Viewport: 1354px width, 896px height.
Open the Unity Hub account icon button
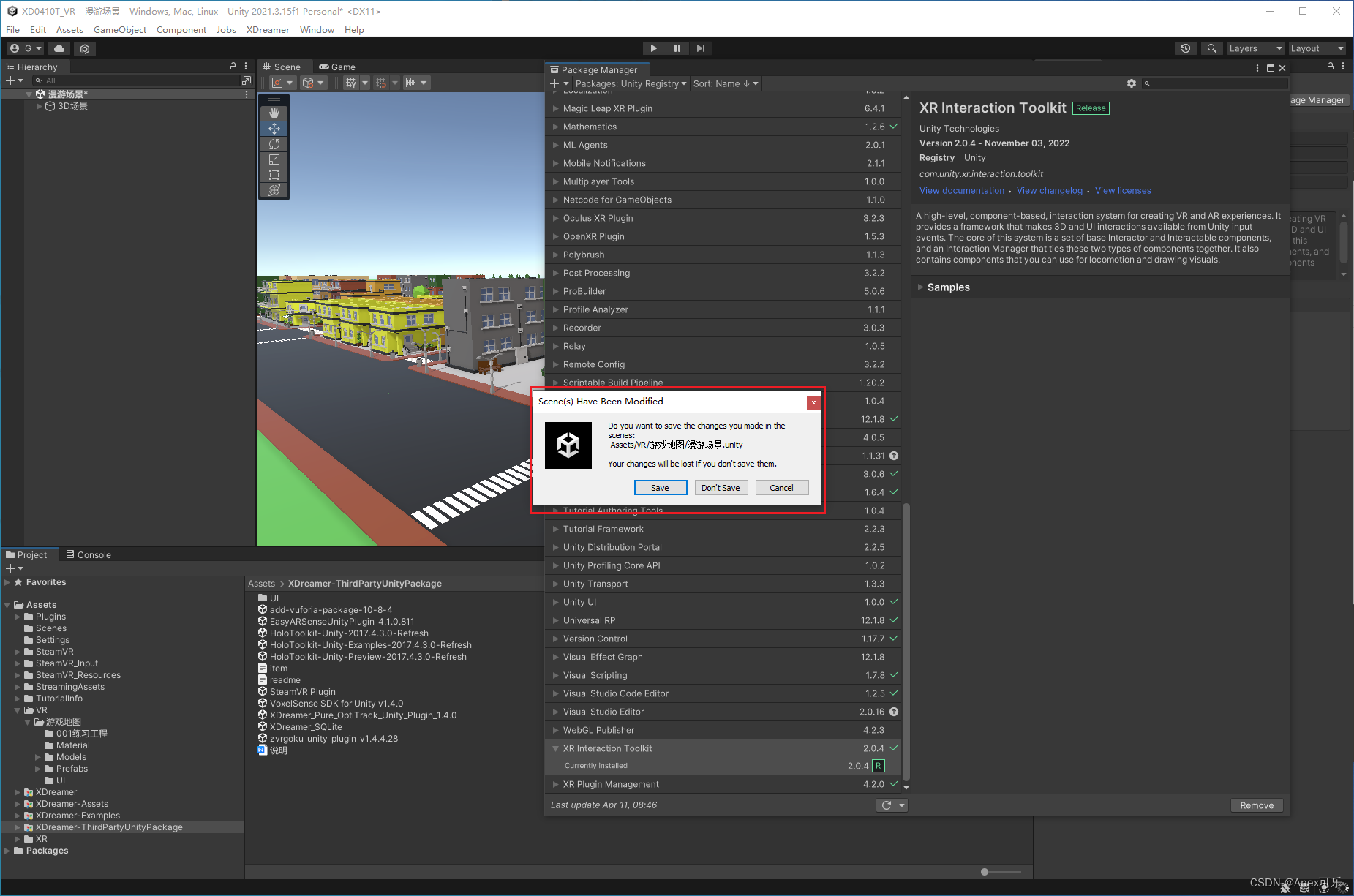point(26,48)
